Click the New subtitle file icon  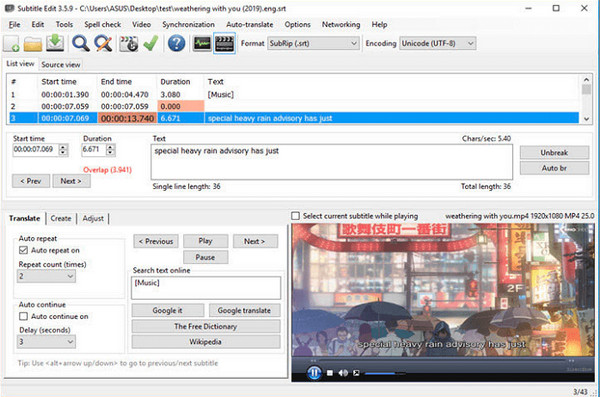pos(11,44)
